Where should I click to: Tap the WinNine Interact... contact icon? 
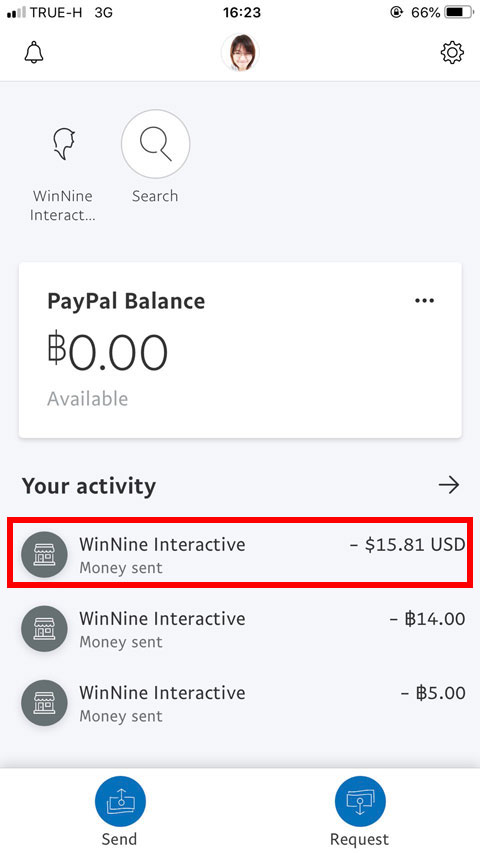click(x=63, y=145)
